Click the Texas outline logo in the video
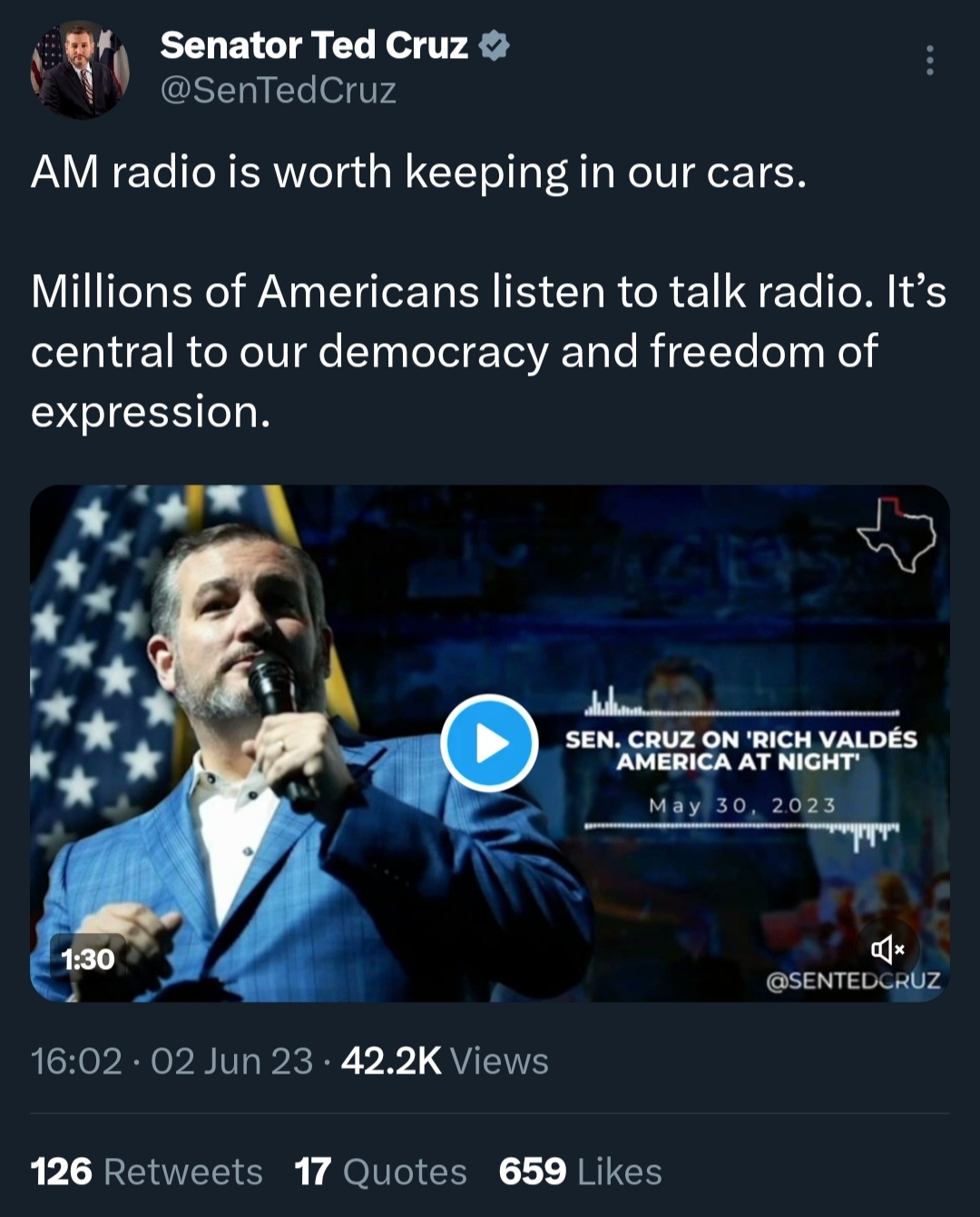This screenshot has width=980, height=1217. coord(897,535)
